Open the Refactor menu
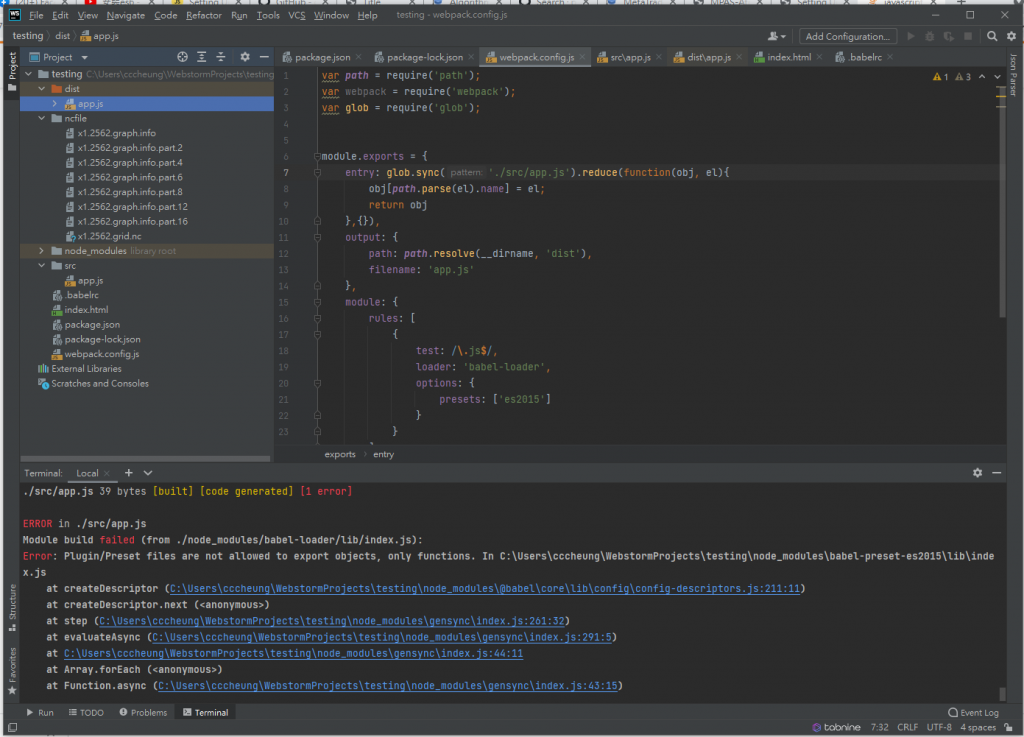Viewport: 1024px width, 737px height. point(203,15)
